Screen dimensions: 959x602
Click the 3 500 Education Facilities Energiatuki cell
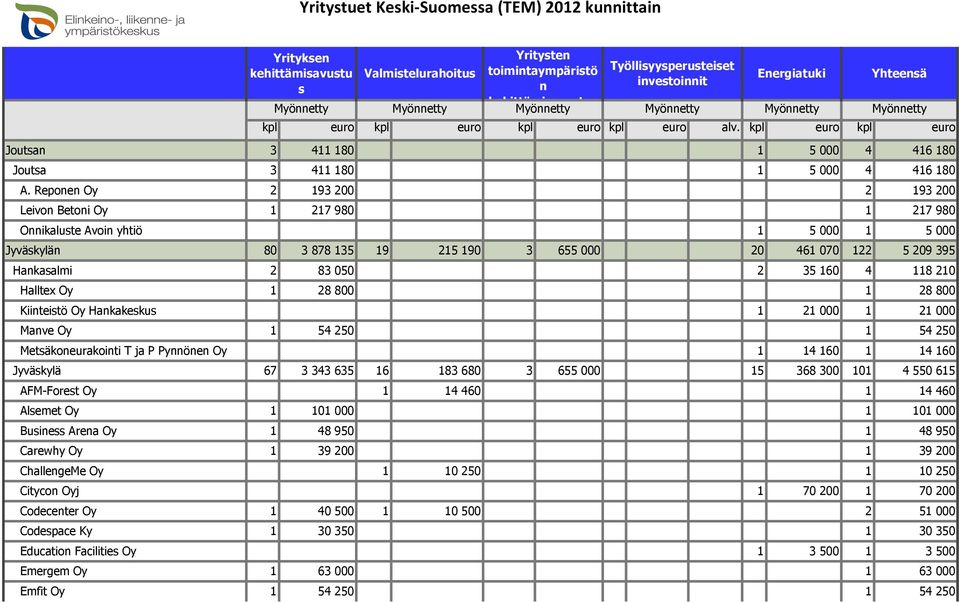(x=804, y=551)
